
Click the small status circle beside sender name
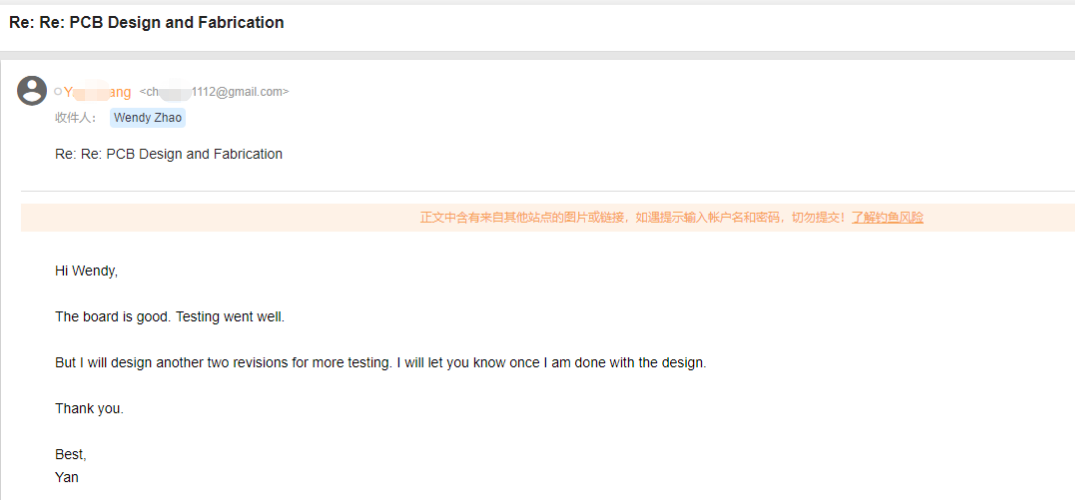58,92
